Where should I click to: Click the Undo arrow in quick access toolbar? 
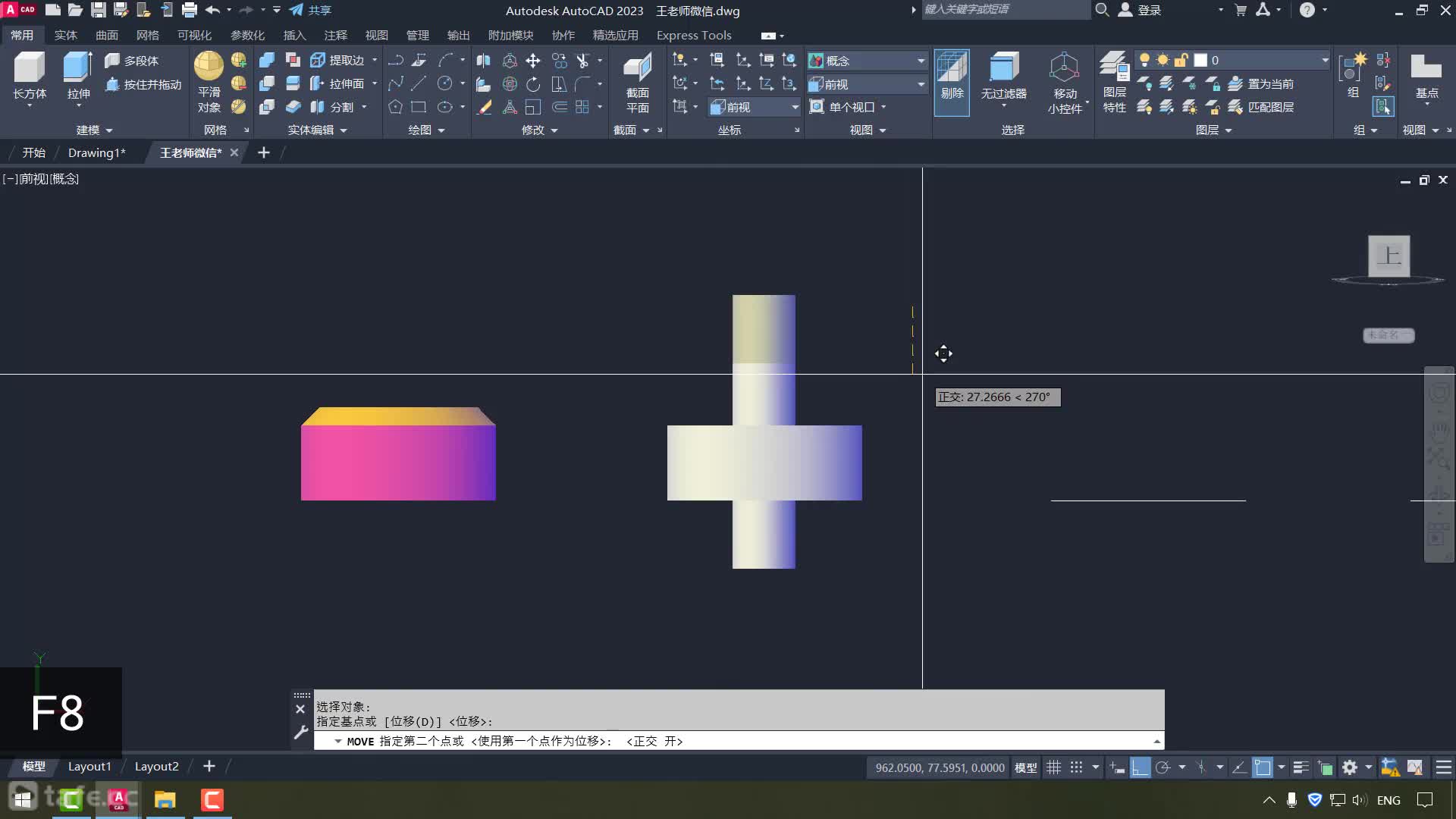point(212,10)
